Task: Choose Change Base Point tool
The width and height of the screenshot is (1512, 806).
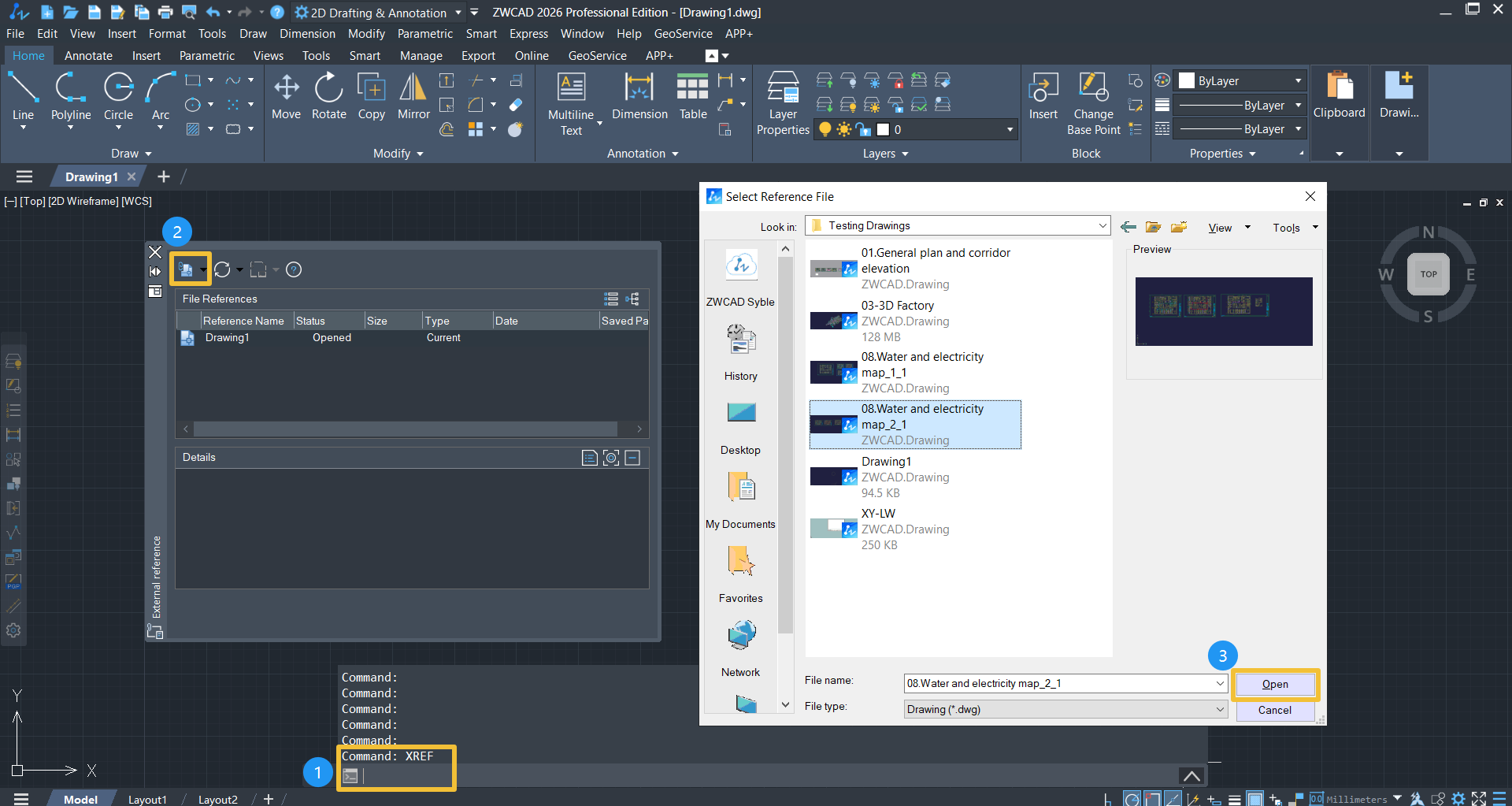Action: (1093, 104)
